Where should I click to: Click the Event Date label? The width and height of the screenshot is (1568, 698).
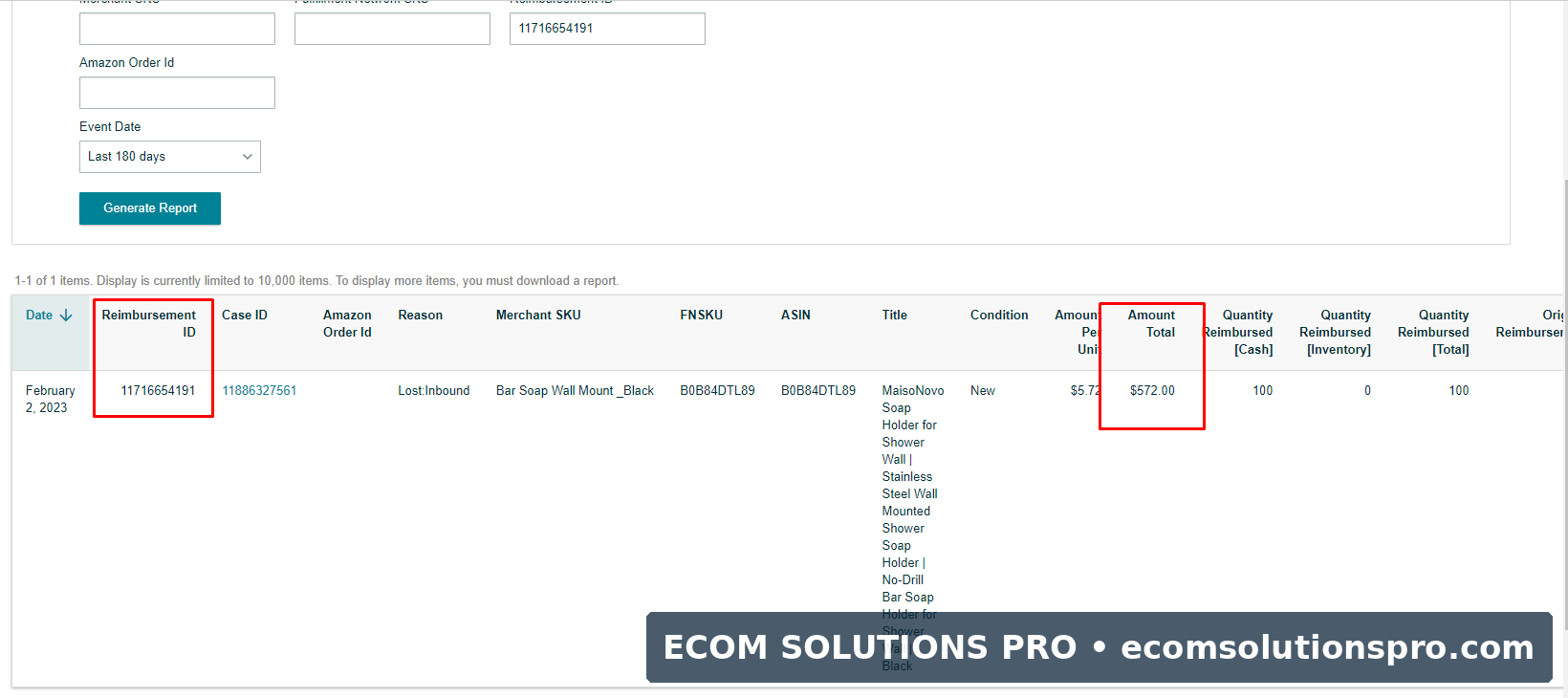click(x=110, y=126)
